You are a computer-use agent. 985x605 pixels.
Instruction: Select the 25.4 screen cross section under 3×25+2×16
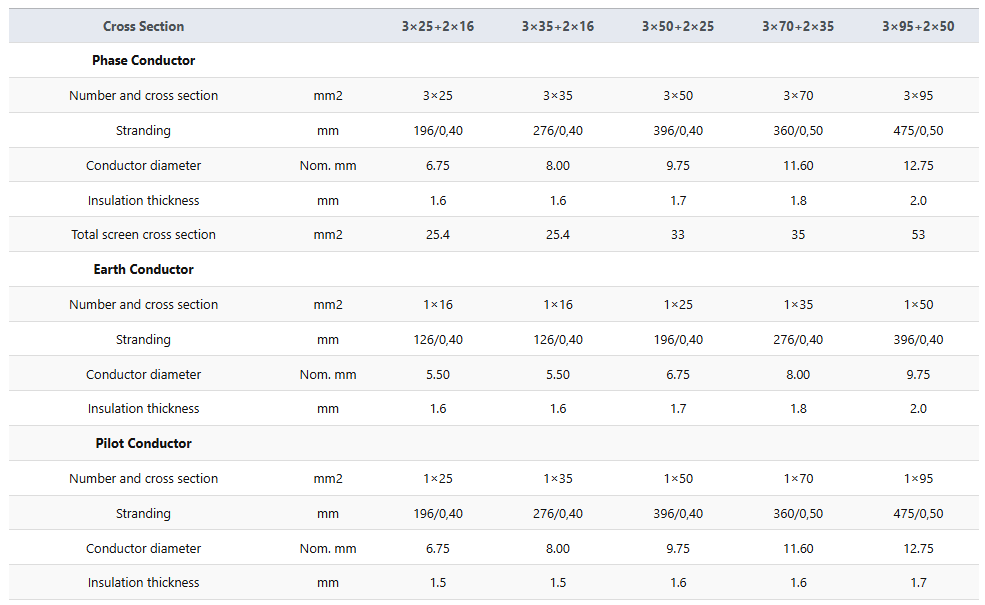point(438,234)
